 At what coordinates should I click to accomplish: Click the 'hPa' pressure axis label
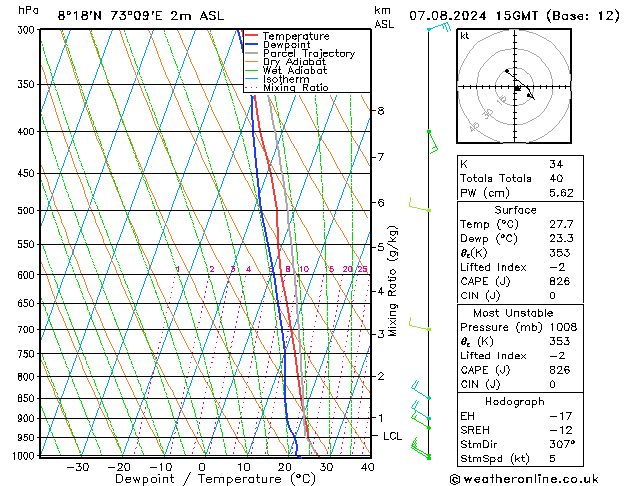pos(28,10)
